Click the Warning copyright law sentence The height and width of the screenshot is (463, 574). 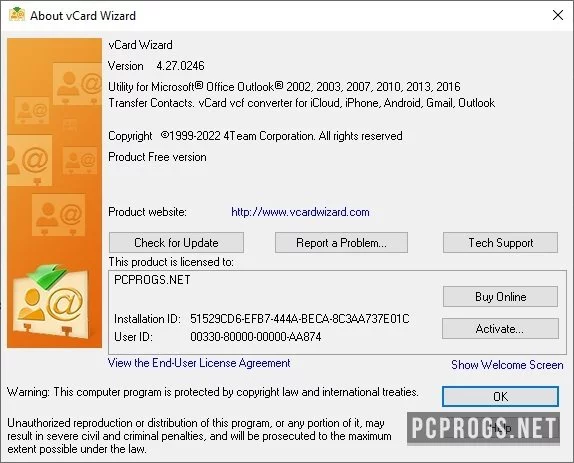point(213,392)
